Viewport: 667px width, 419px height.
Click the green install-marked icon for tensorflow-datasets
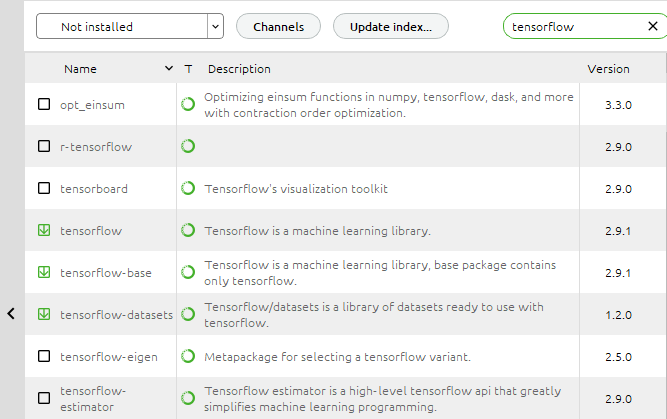tap(44, 314)
